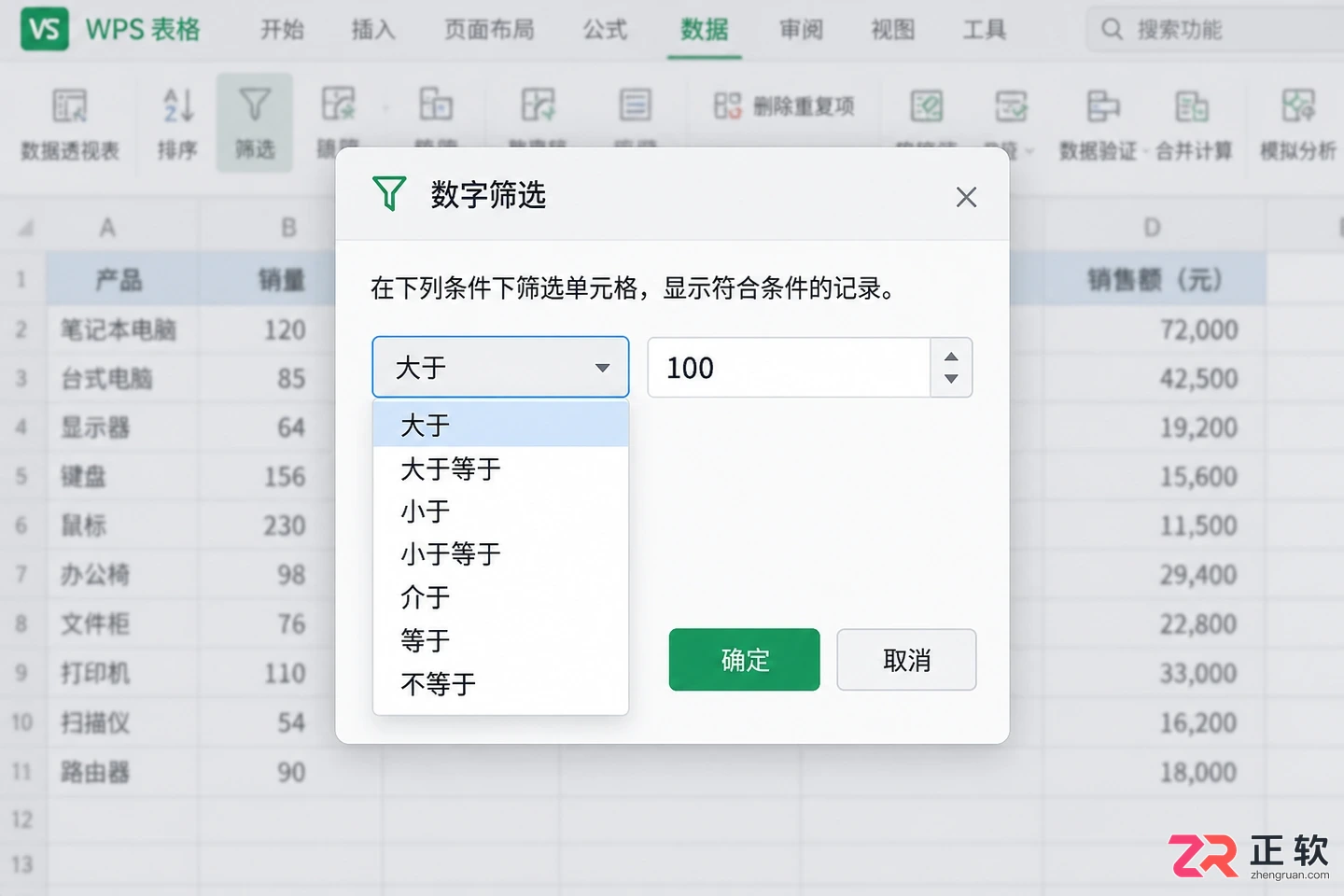1344x896 pixels.
Task: Choose 不等于 from the list
Action: click(x=500, y=684)
